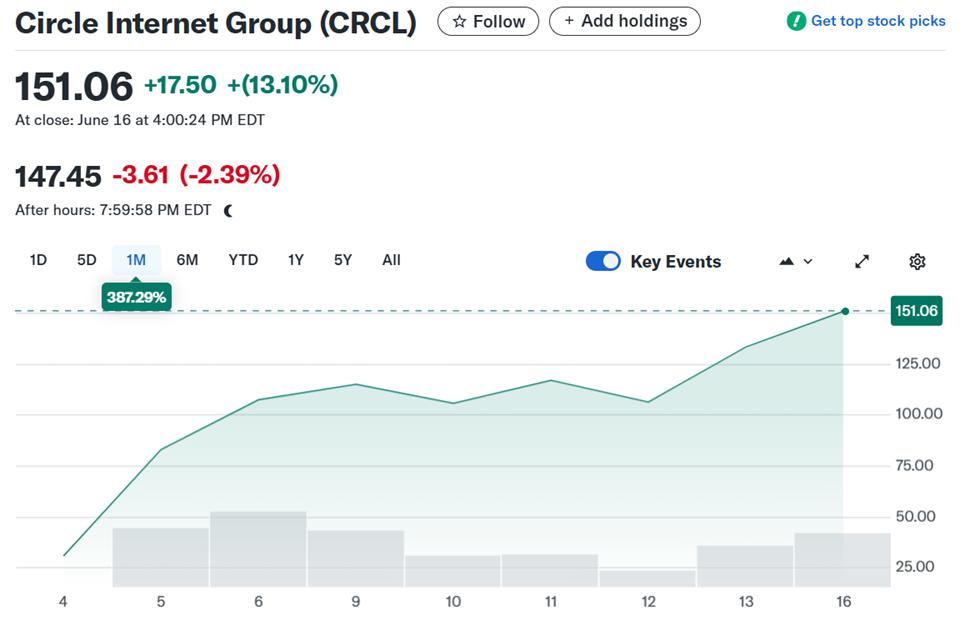Enable Key Events on the chart
Viewport: 975px width, 621px height.
[604, 261]
